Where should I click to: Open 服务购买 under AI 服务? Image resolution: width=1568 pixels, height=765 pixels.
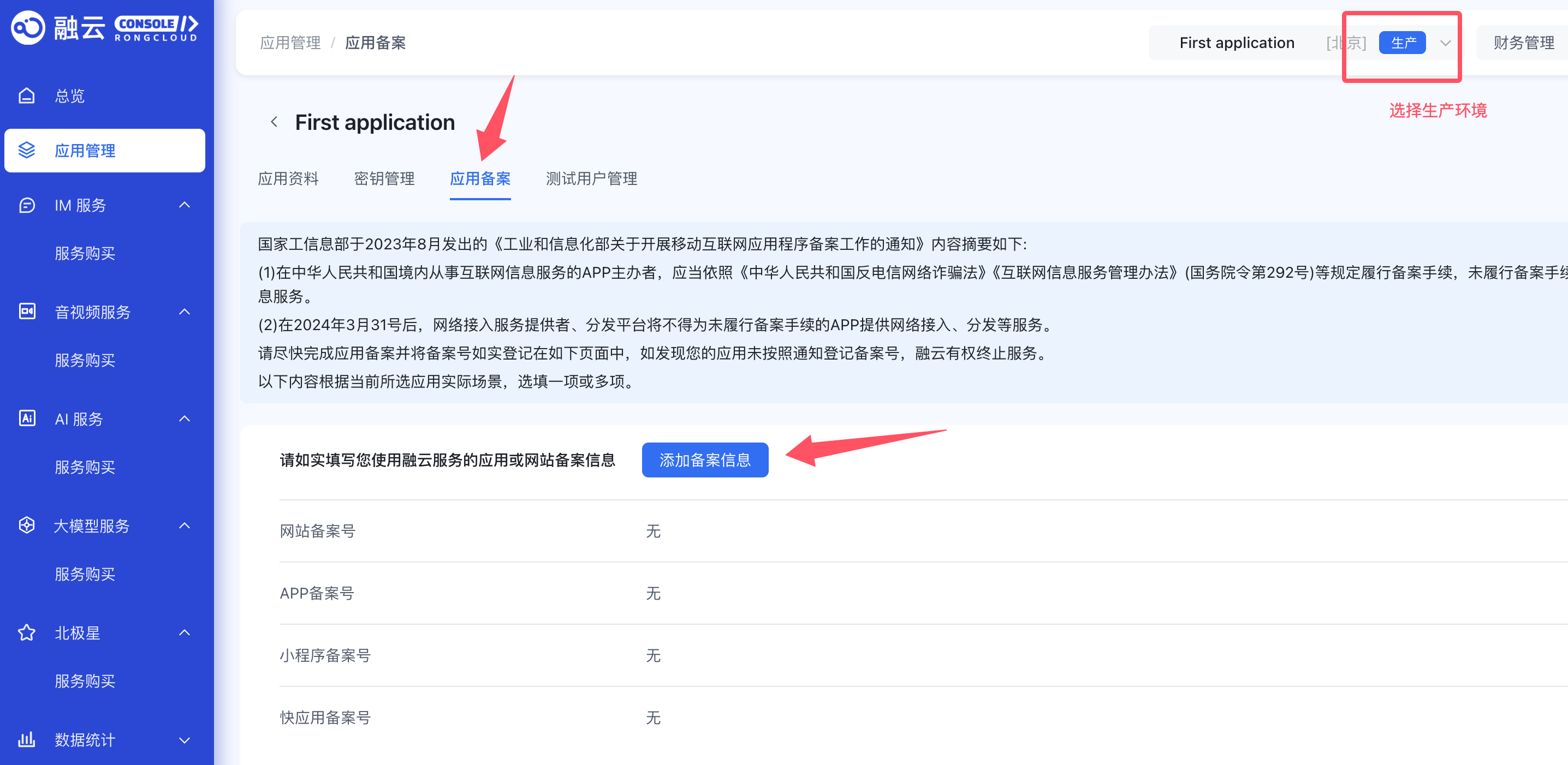85,467
